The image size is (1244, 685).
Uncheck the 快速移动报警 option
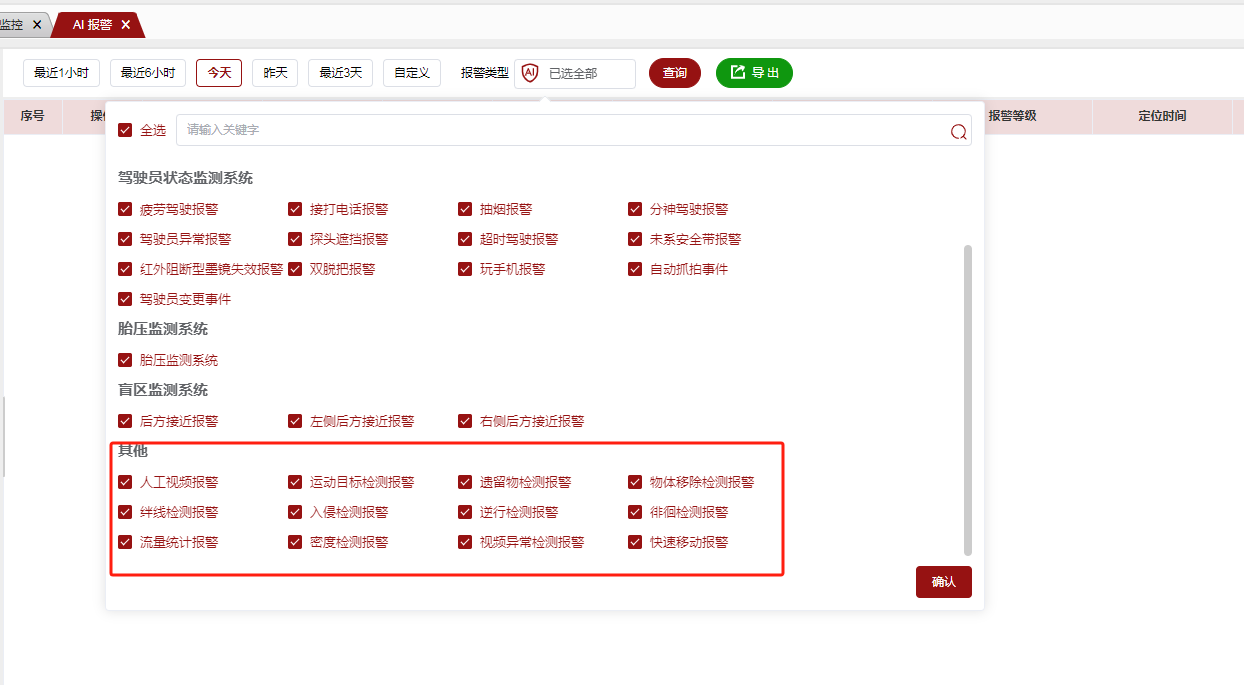pyautogui.click(x=635, y=542)
